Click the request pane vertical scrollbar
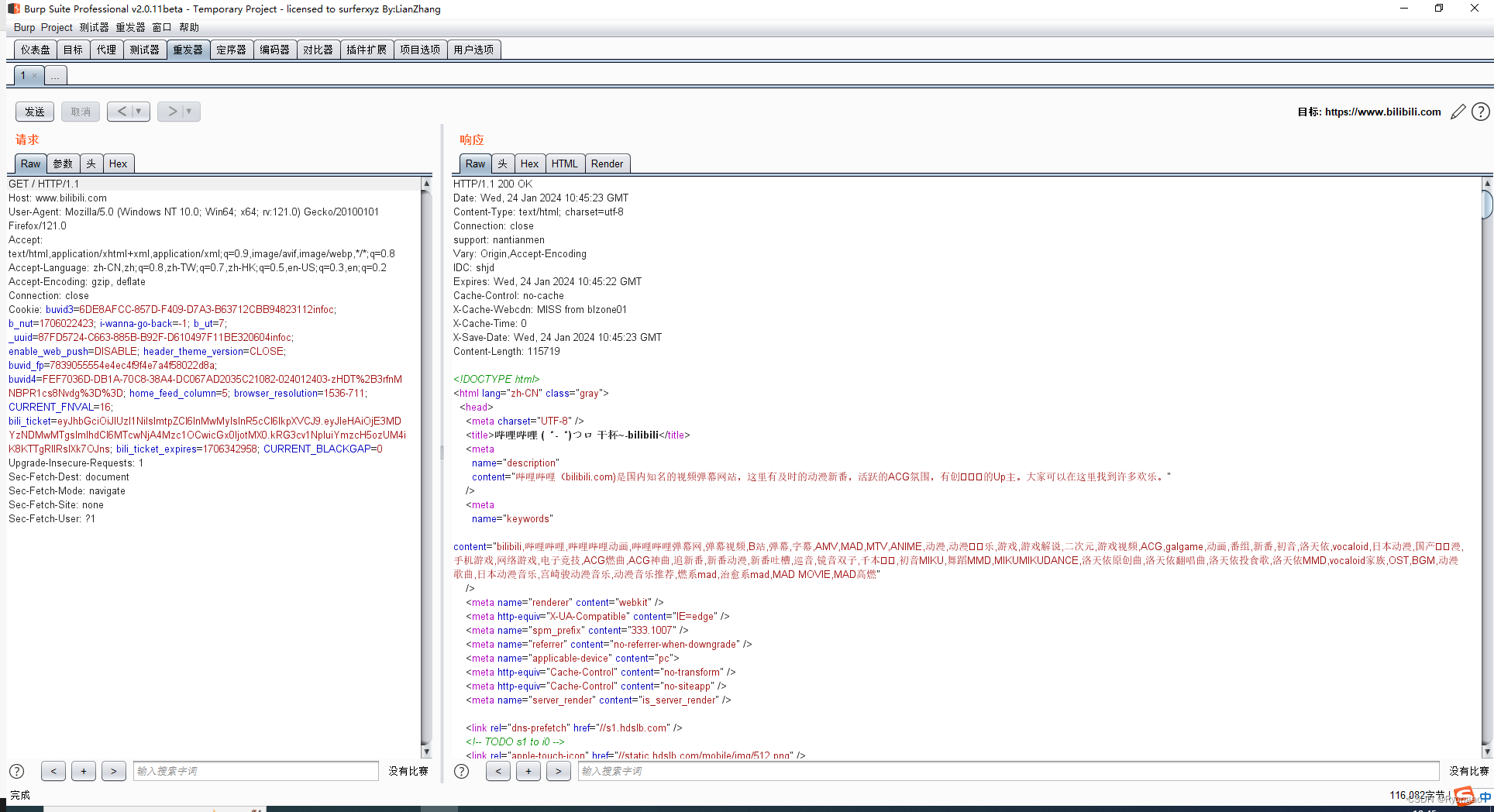The width and height of the screenshot is (1494, 812). tap(426, 467)
